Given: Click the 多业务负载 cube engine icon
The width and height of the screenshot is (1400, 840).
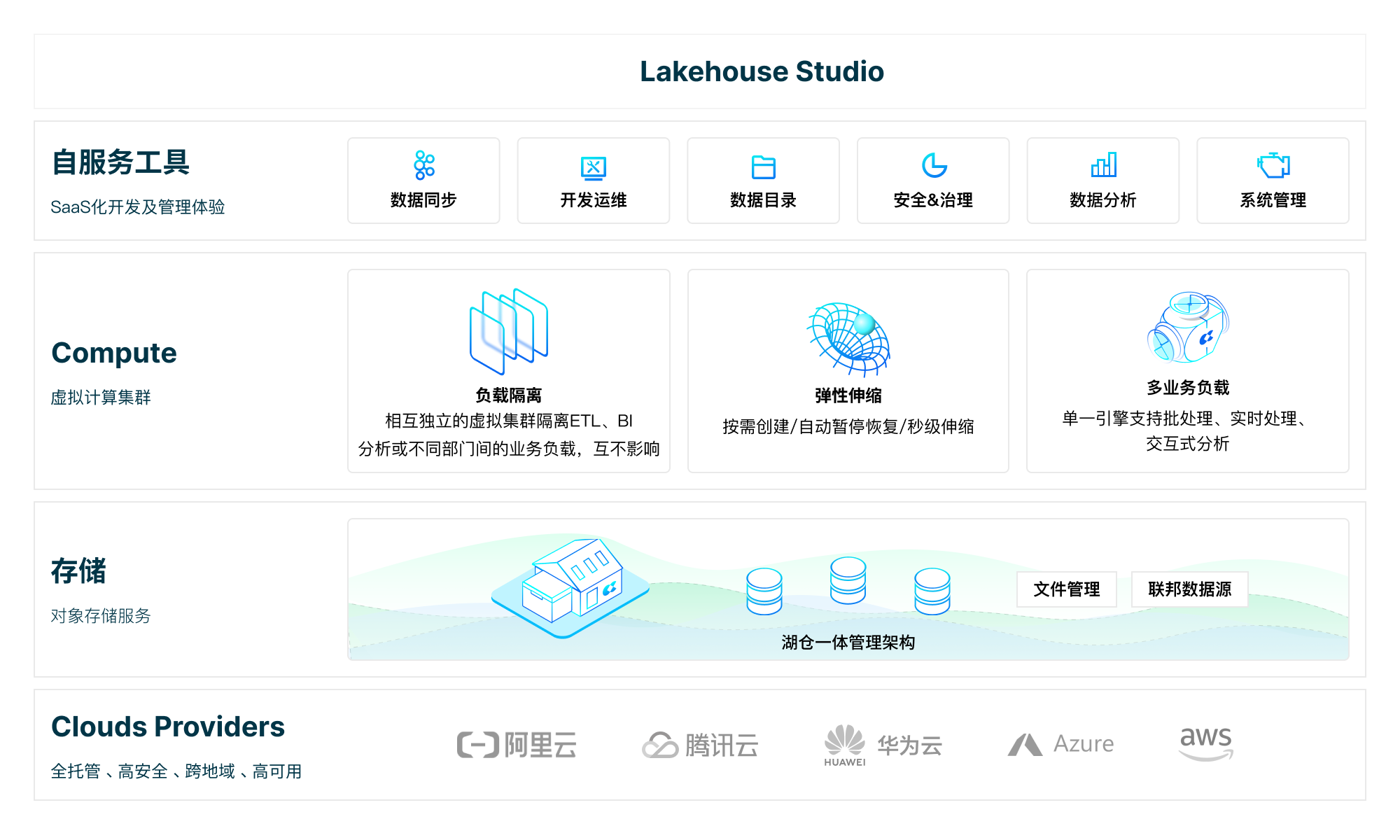Looking at the screenshot, I should click(1188, 328).
